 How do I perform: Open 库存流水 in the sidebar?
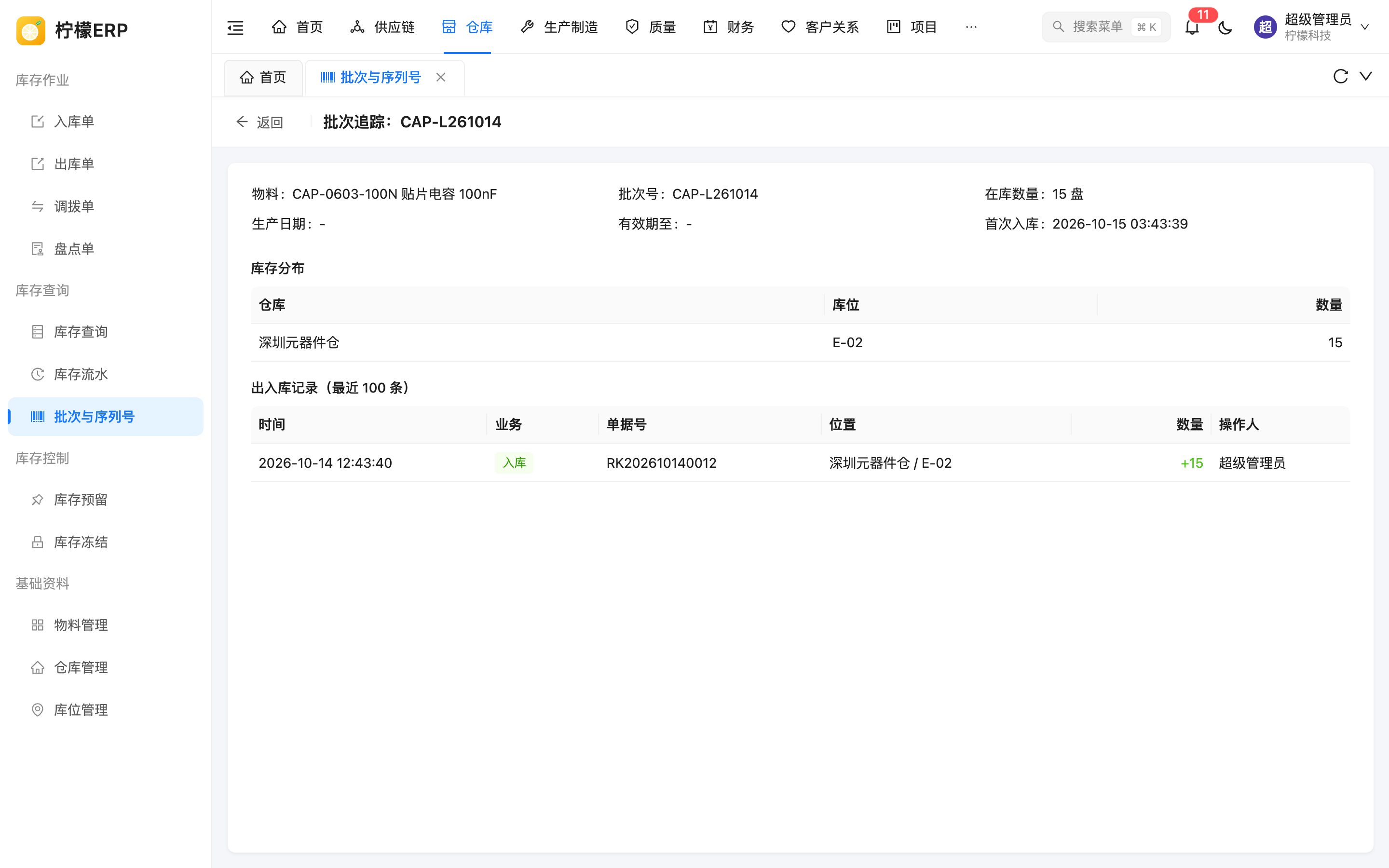tap(106, 374)
